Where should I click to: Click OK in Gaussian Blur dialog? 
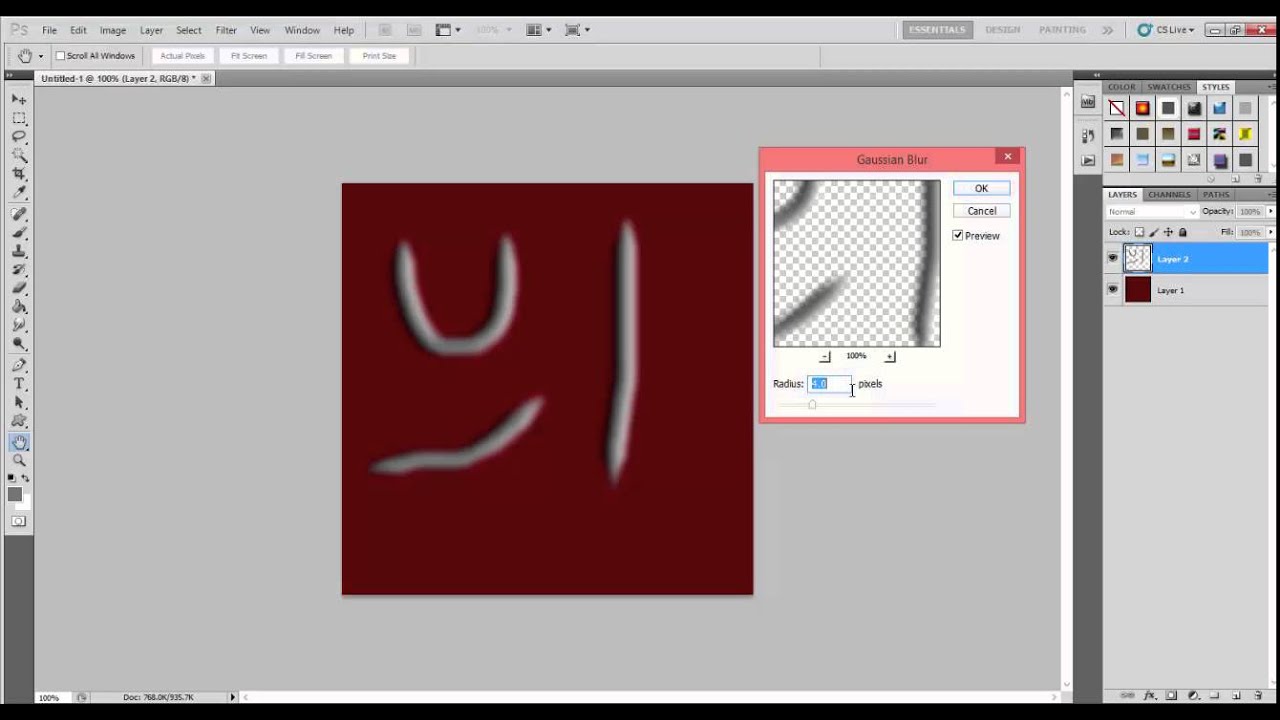pos(981,188)
